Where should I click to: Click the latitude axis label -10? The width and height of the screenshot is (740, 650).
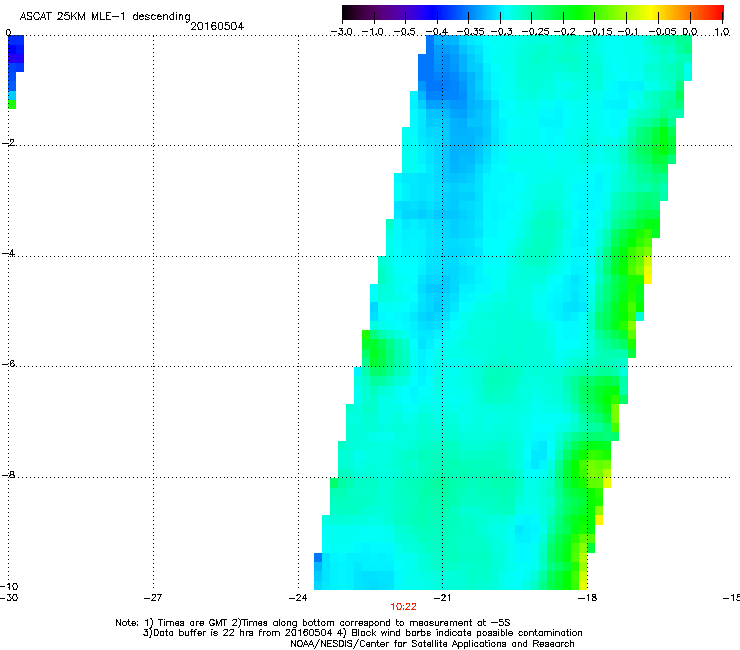tap(9, 586)
